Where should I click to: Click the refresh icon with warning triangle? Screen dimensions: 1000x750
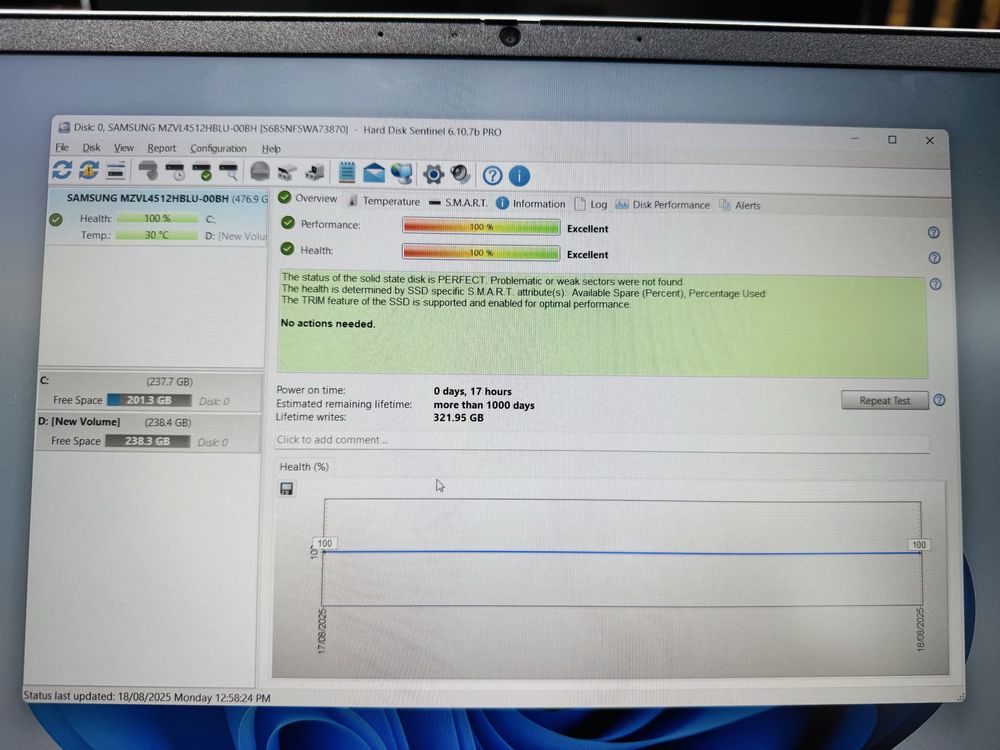click(x=89, y=170)
